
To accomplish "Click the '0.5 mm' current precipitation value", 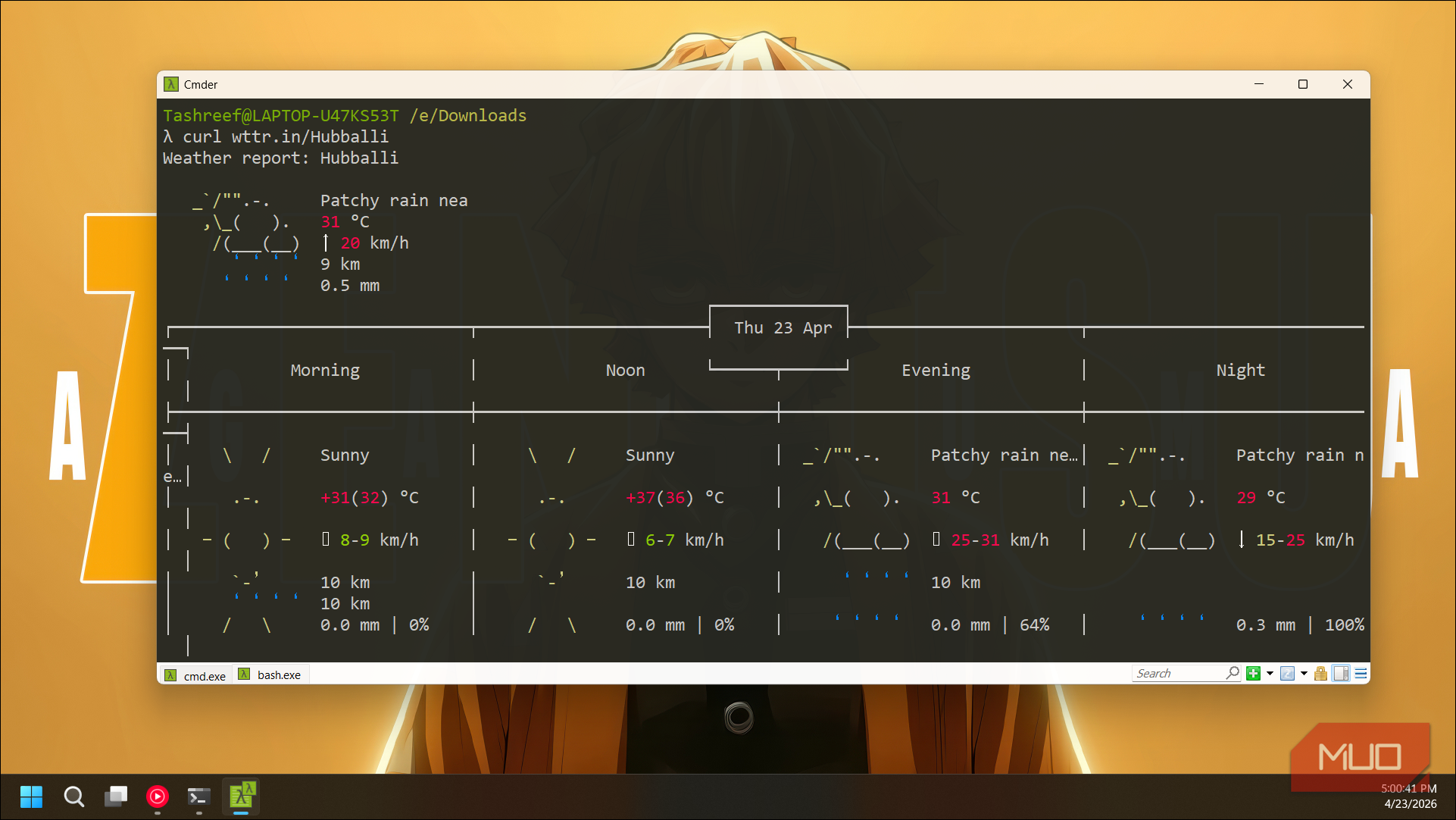I will (x=350, y=286).
